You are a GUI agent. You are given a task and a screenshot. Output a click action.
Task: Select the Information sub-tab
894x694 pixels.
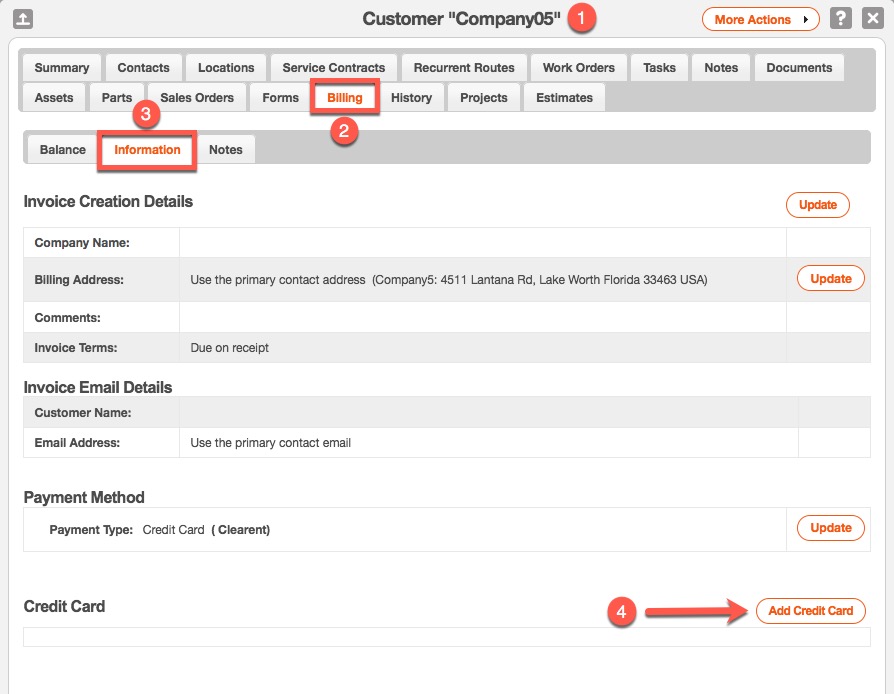[147, 150]
